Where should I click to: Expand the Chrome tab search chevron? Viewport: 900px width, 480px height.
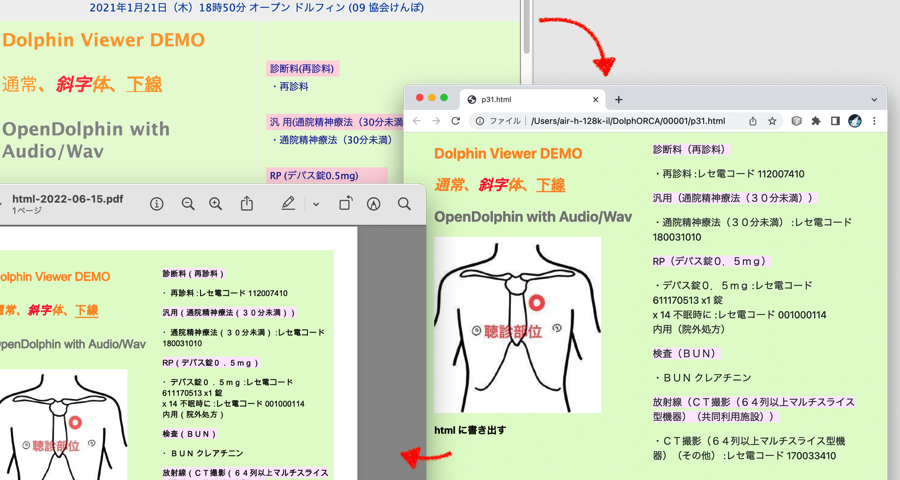(874, 99)
